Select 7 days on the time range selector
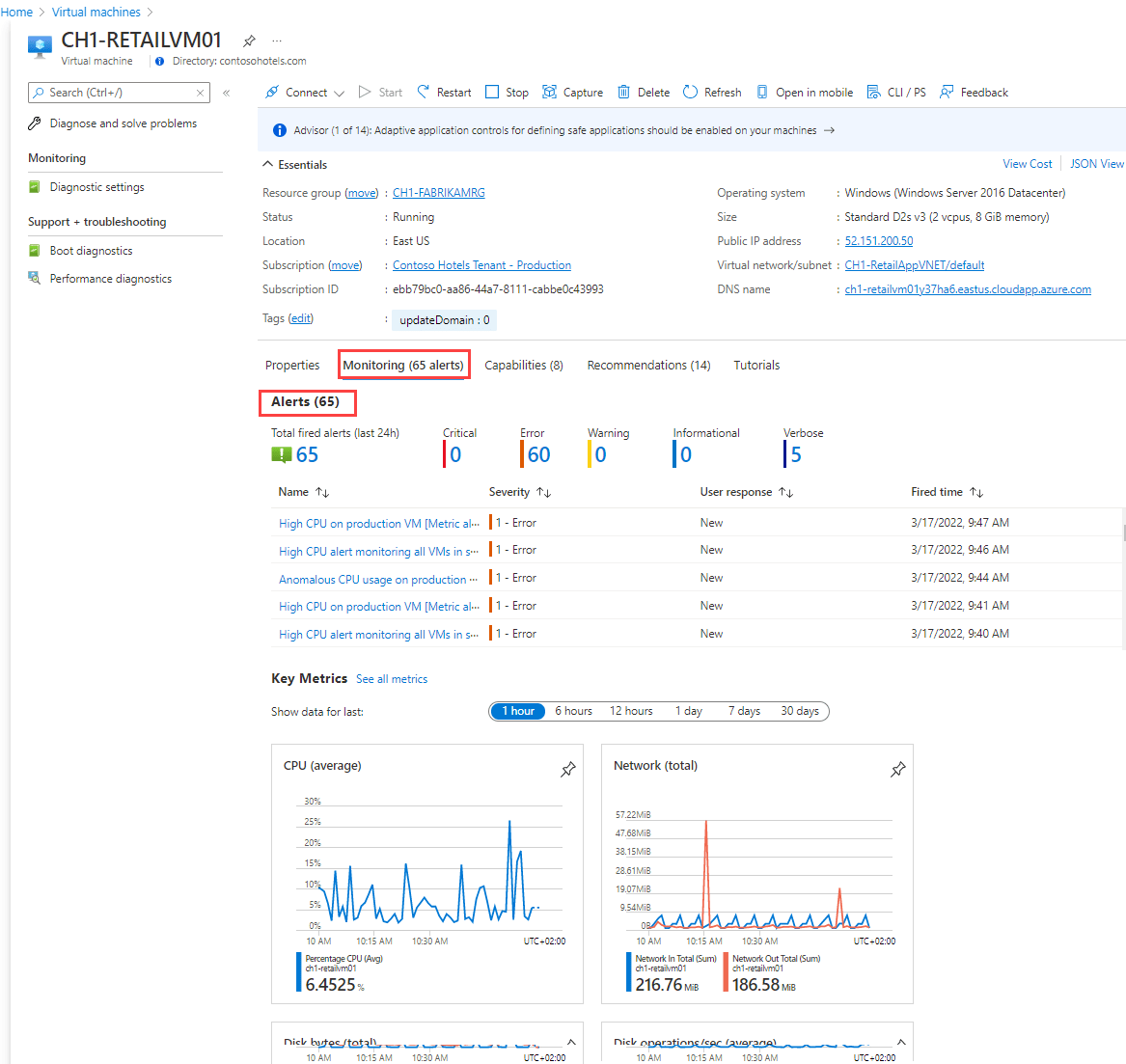The width and height of the screenshot is (1126, 1064). click(x=744, y=710)
